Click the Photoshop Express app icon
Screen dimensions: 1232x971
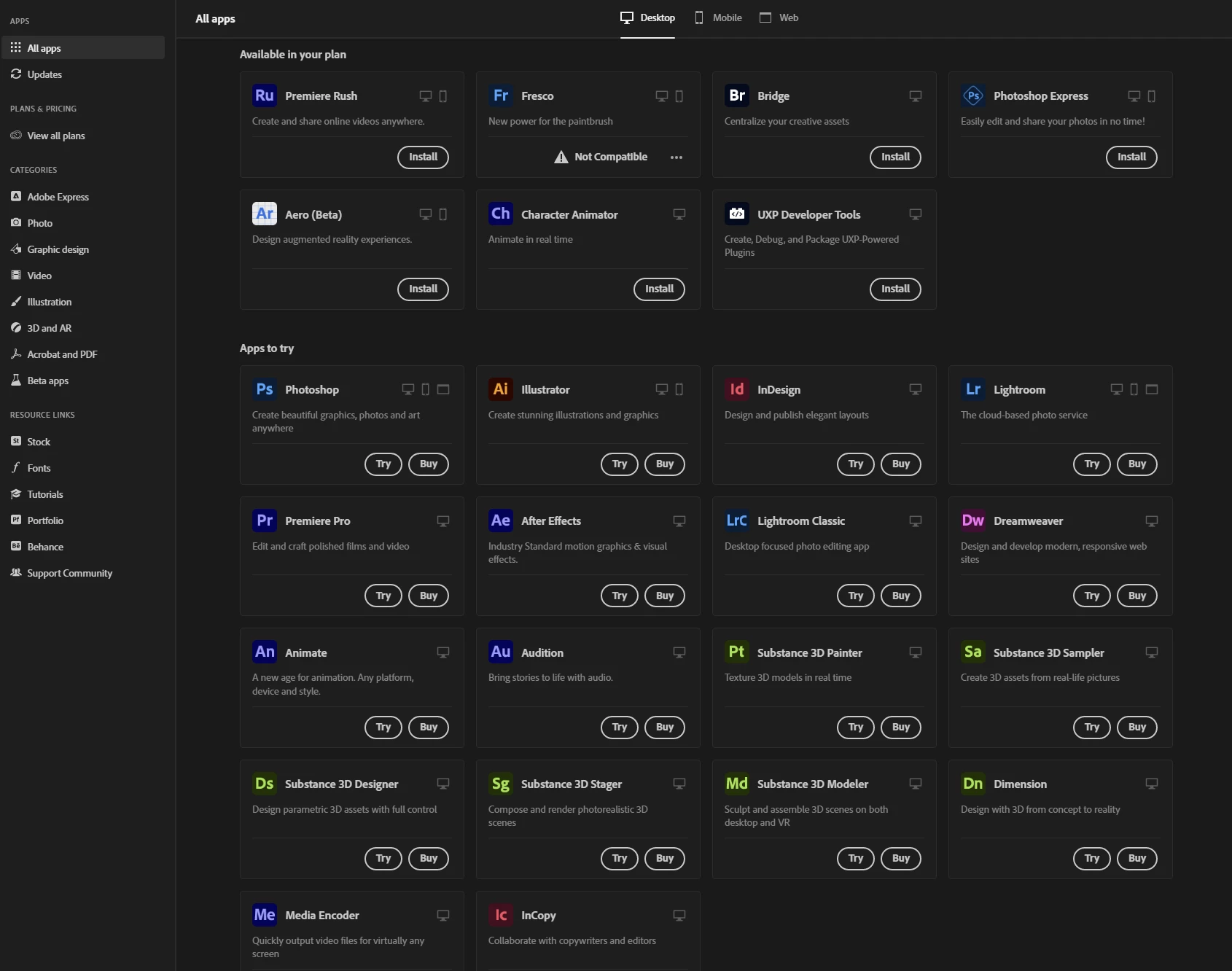click(973, 95)
